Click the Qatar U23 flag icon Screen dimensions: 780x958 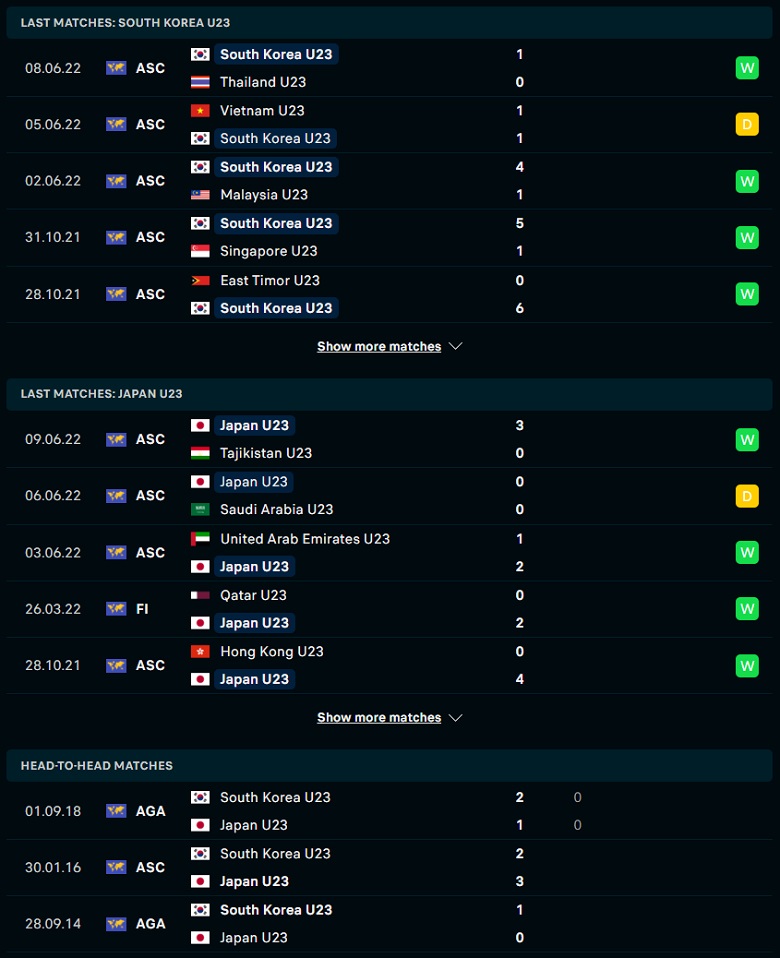coord(200,595)
